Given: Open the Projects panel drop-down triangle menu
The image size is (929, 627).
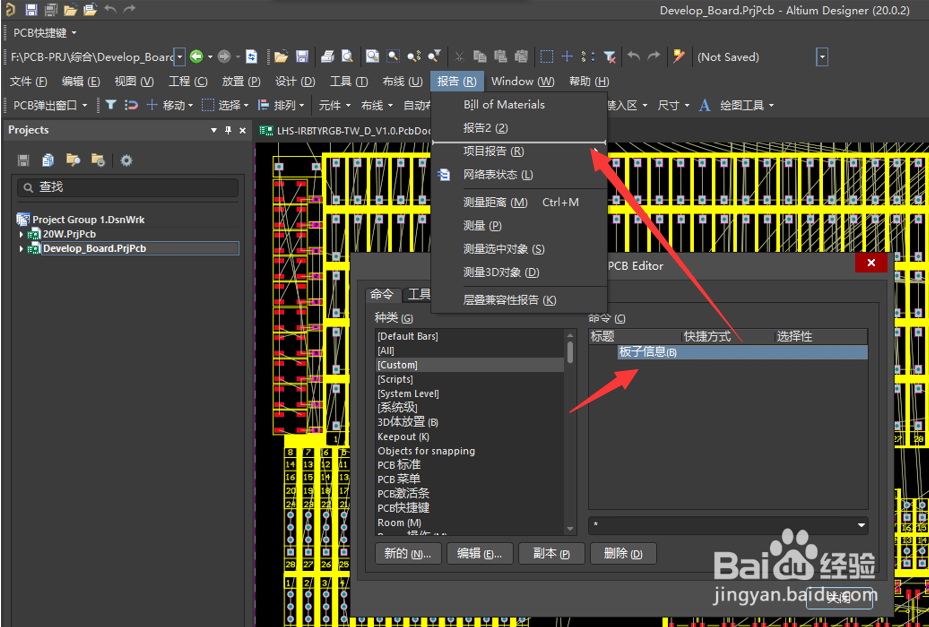Looking at the screenshot, I should click(214, 130).
